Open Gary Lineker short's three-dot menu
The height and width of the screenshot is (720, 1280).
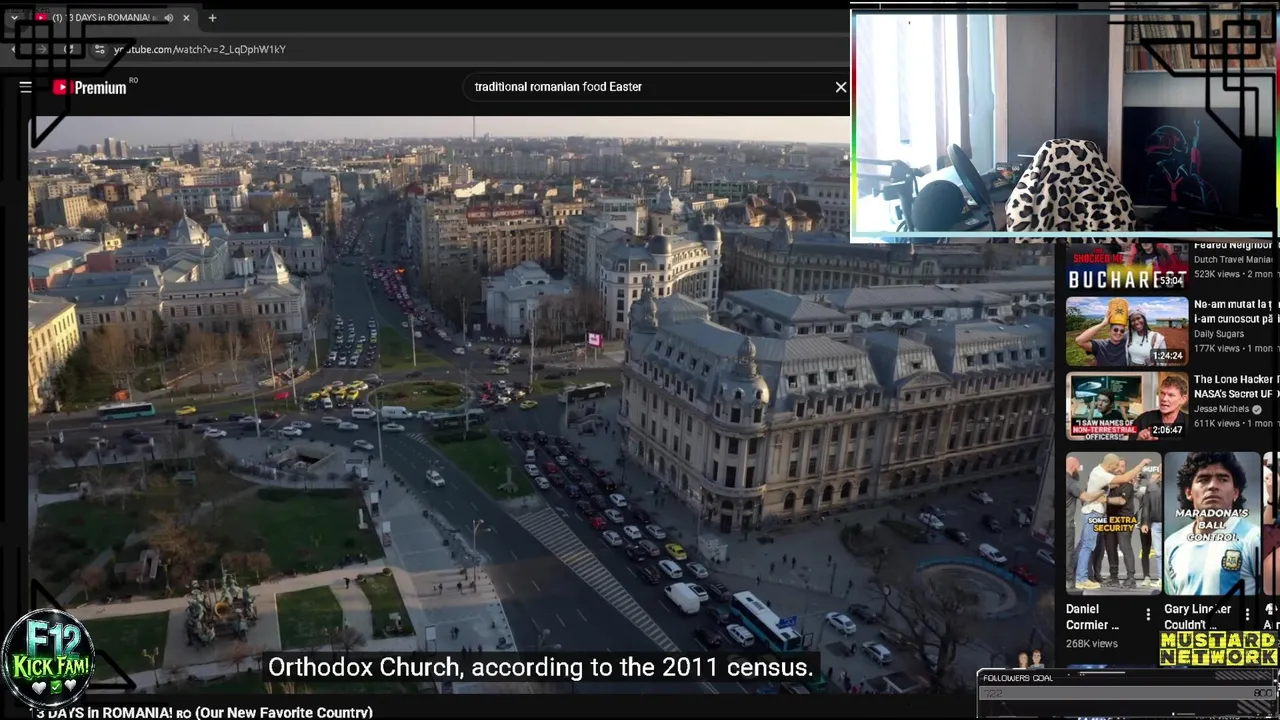click(x=1247, y=614)
